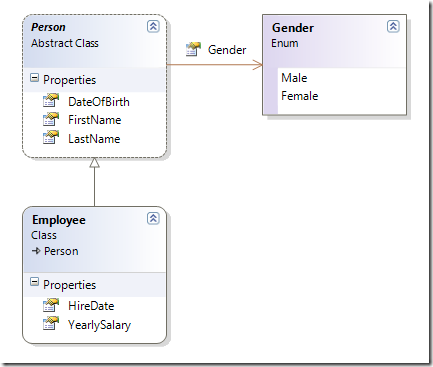Click the property icon beside LastName
Viewport: 433px width, 367px height.
point(51,137)
